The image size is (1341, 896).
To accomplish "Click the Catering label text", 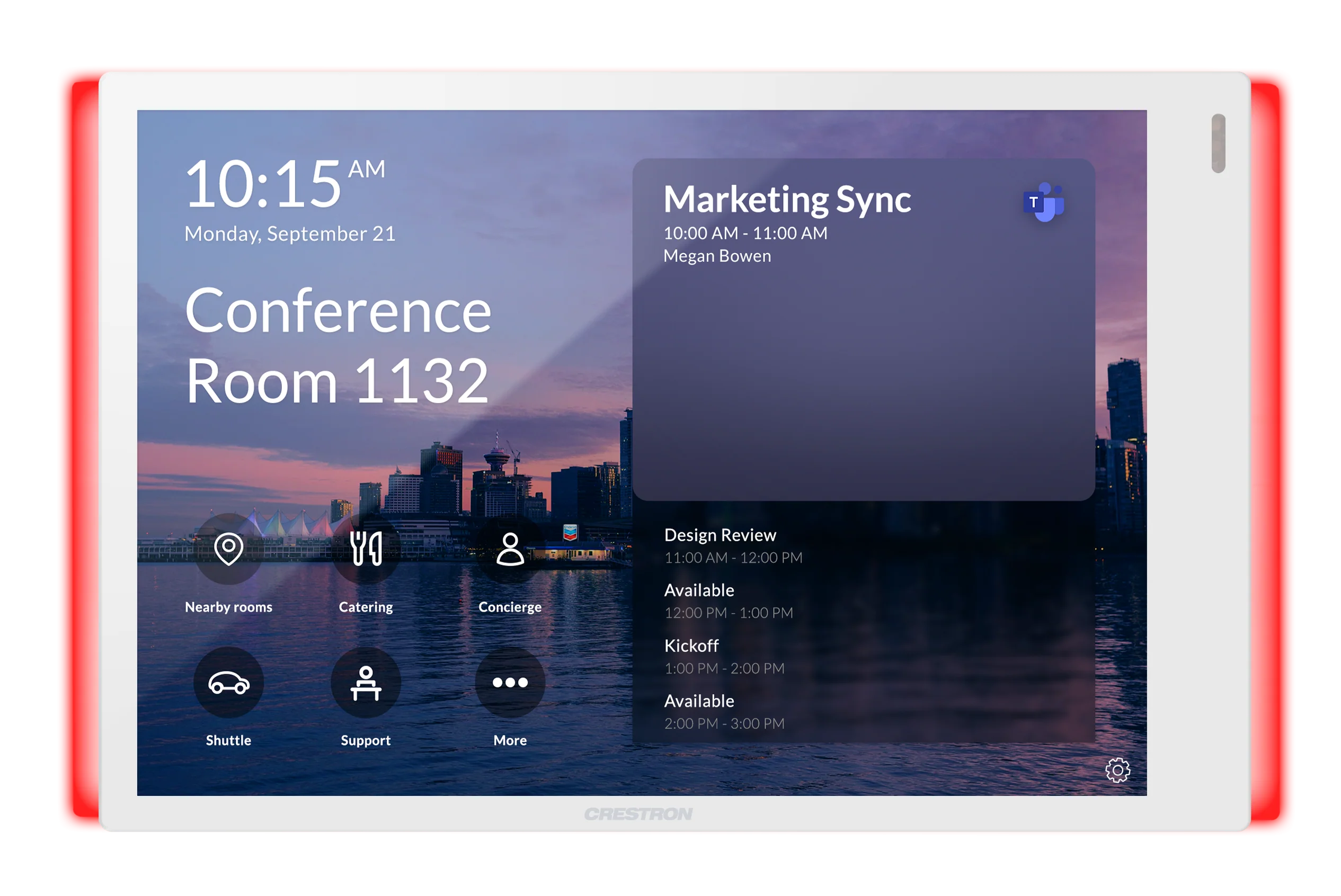I will click(x=366, y=607).
